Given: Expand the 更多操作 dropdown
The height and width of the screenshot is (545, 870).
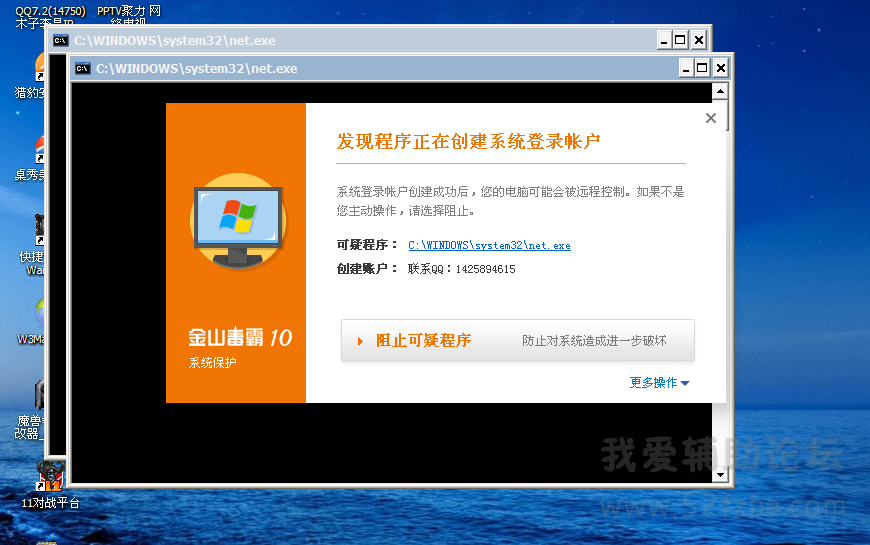Looking at the screenshot, I should pos(659,382).
